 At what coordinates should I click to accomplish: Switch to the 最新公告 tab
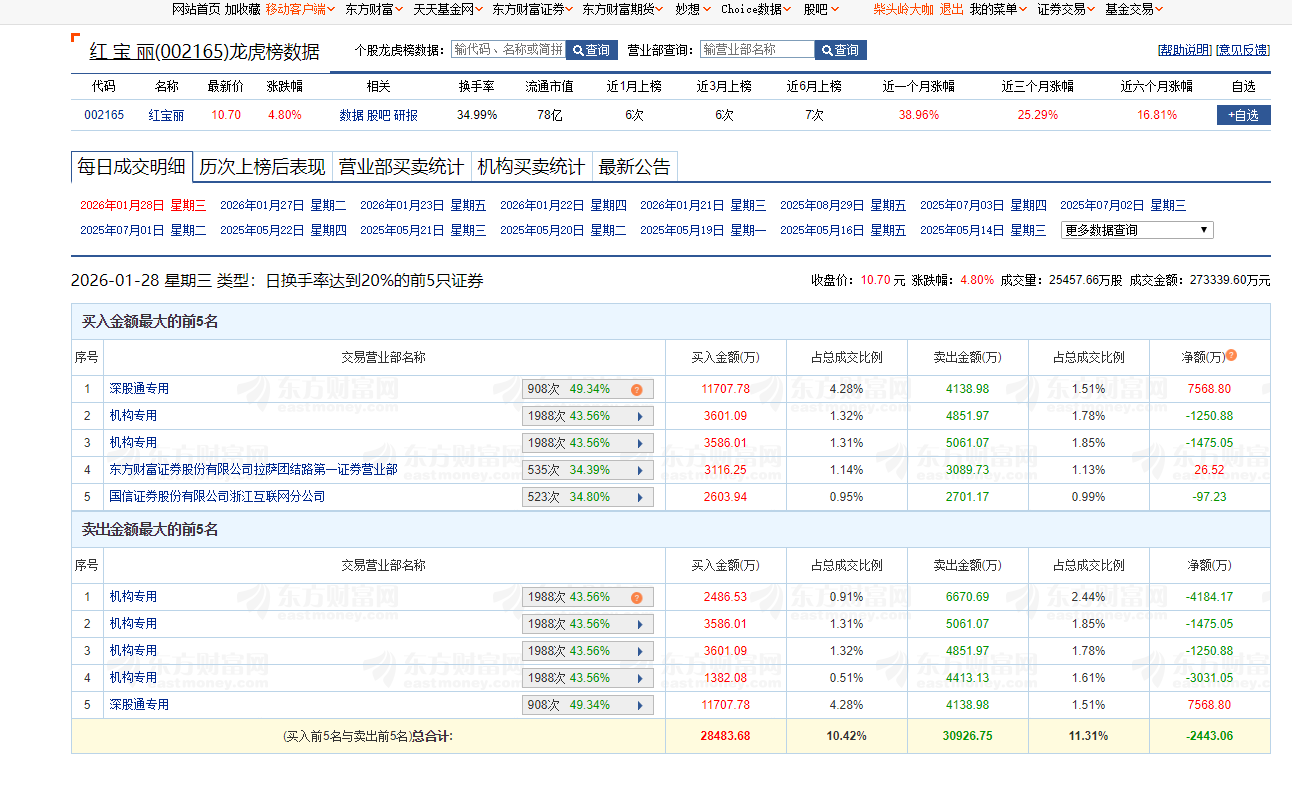point(635,167)
